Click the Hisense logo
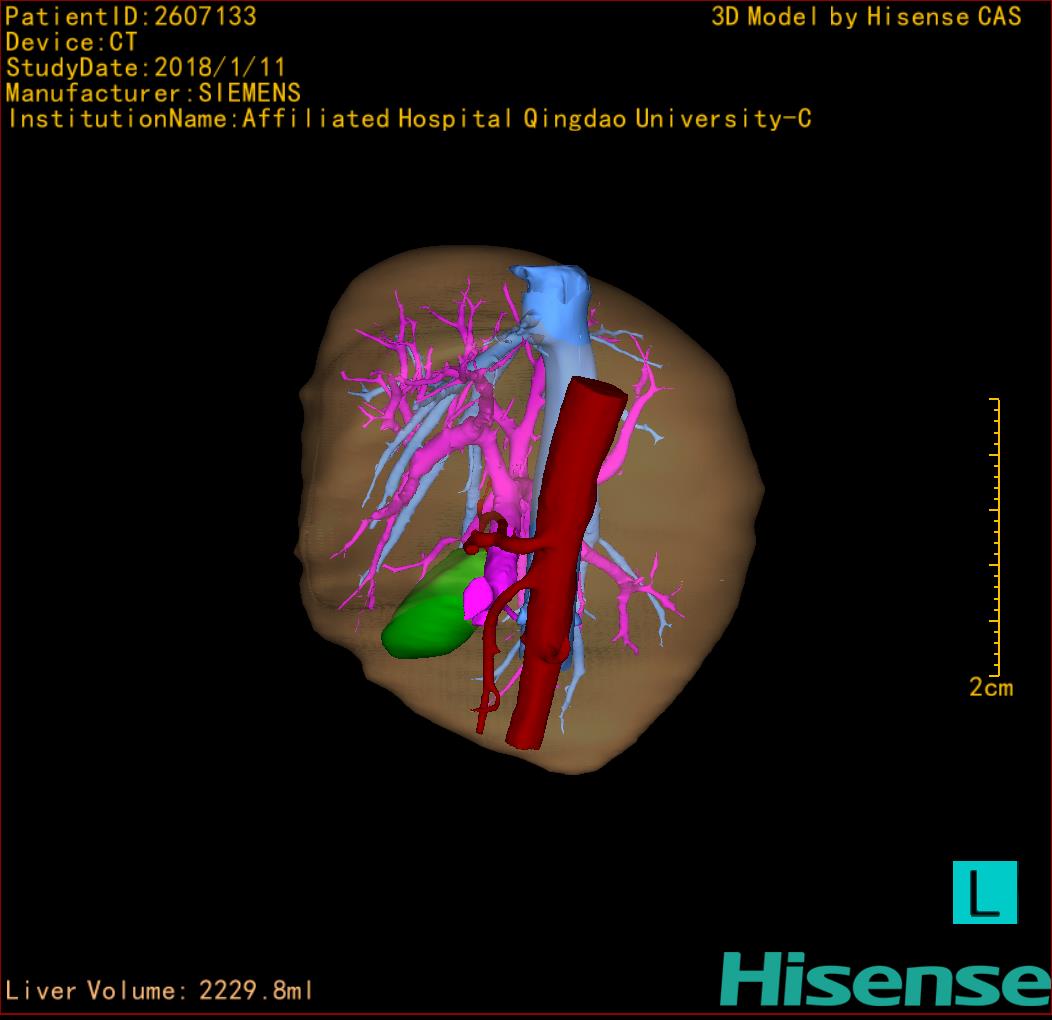The width and height of the screenshot is (1052, 1020). coord(886,980)
